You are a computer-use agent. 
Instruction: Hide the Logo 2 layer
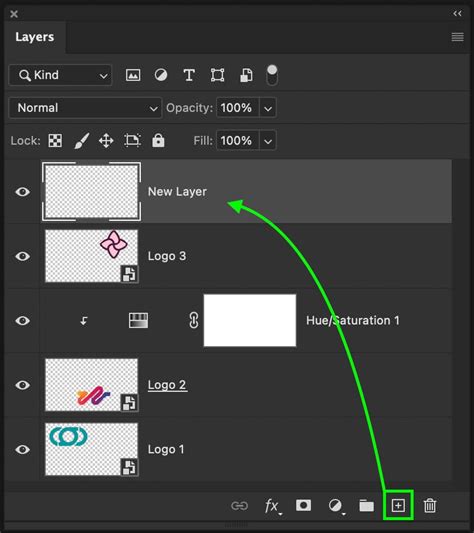coord(22,385)
